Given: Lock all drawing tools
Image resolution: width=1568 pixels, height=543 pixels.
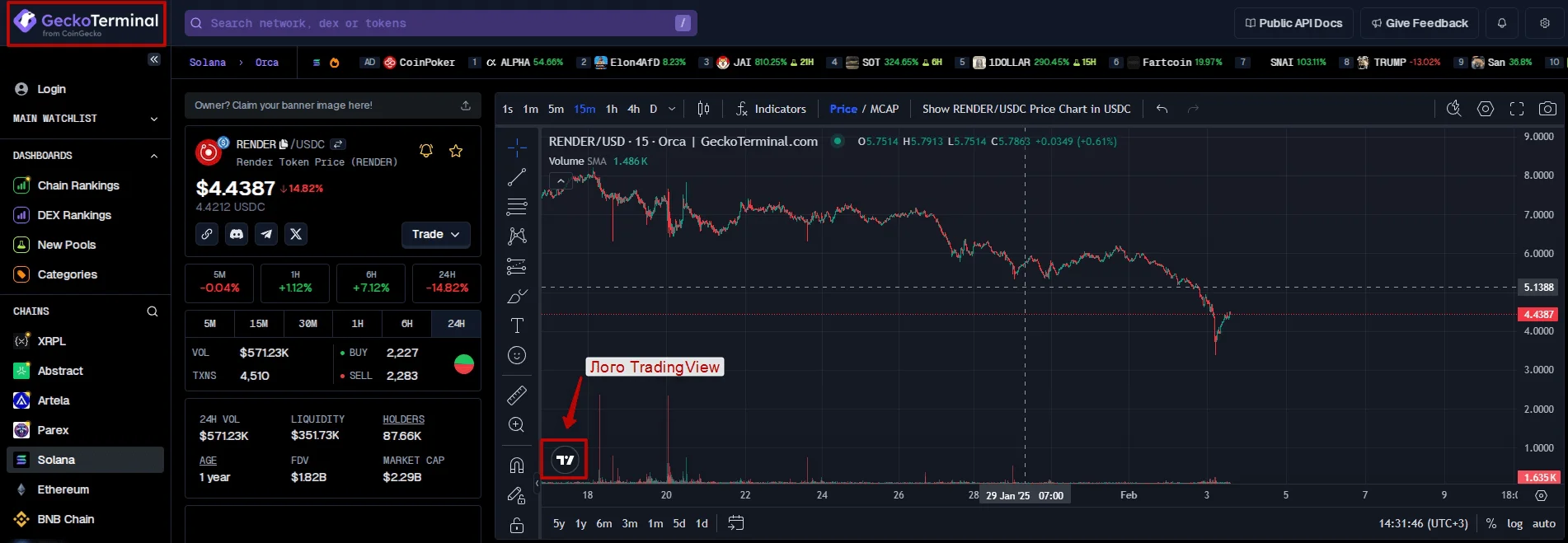Looking at the screenshot, I should click(x=517, y=525).
